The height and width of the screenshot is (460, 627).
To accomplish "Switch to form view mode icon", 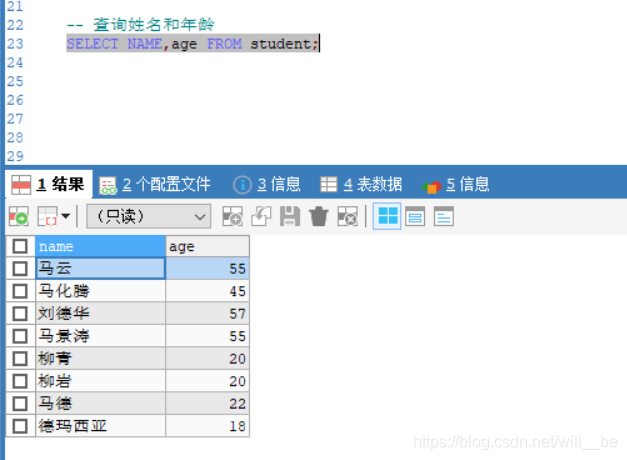I will pos(415,216).
